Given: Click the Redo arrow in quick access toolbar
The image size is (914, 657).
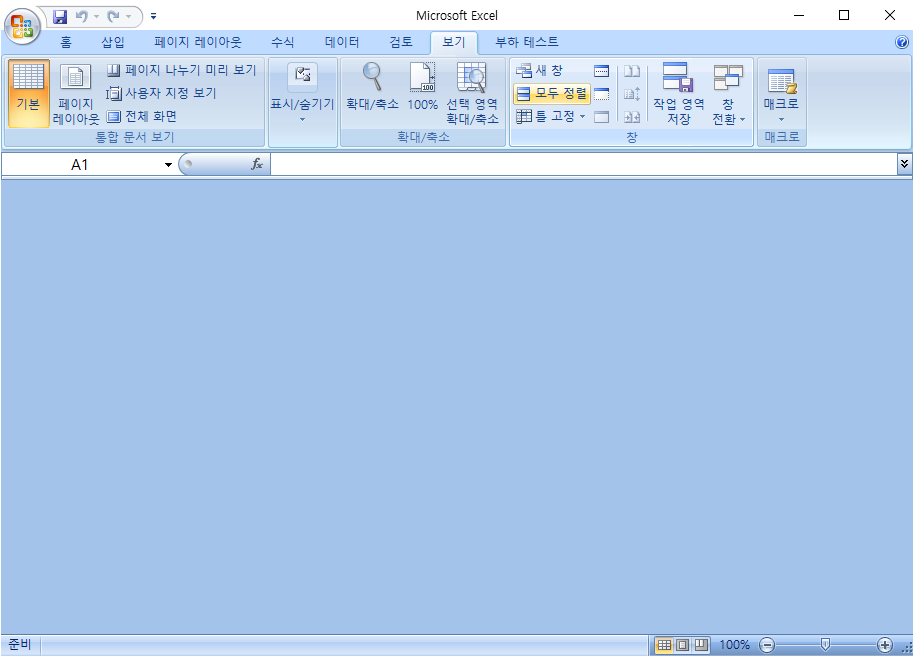Looking at the screenshot, I should 113,16.
